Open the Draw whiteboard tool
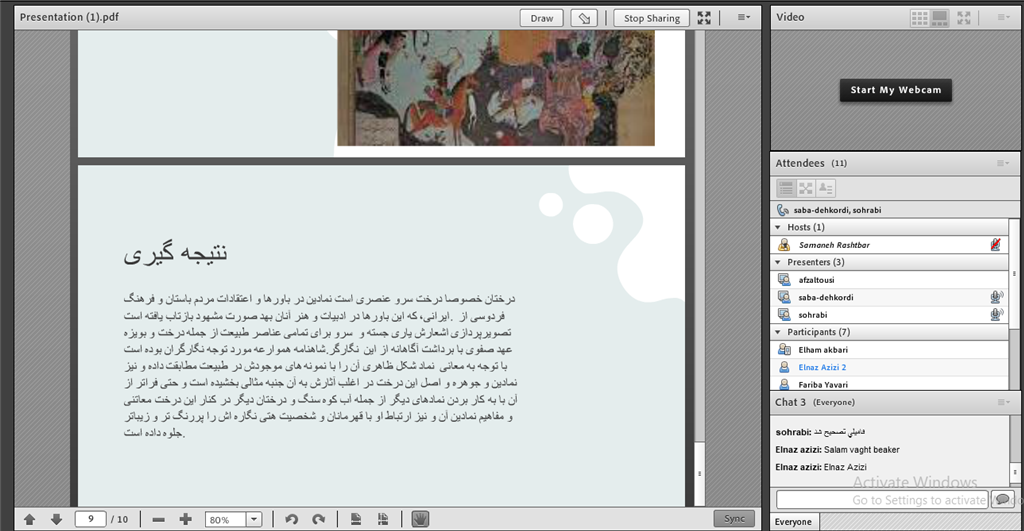Screen dimensions: 1024x531 [541, 18]
